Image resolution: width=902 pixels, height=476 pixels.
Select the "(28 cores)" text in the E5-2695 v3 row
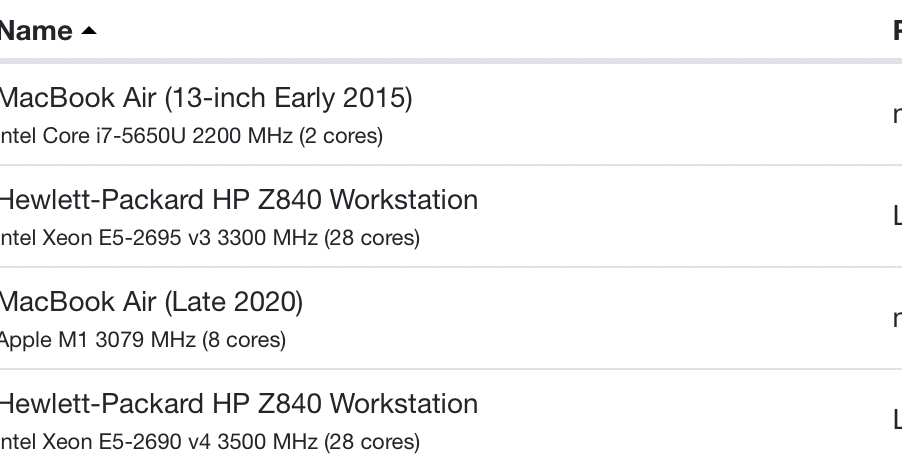(372, 238)
